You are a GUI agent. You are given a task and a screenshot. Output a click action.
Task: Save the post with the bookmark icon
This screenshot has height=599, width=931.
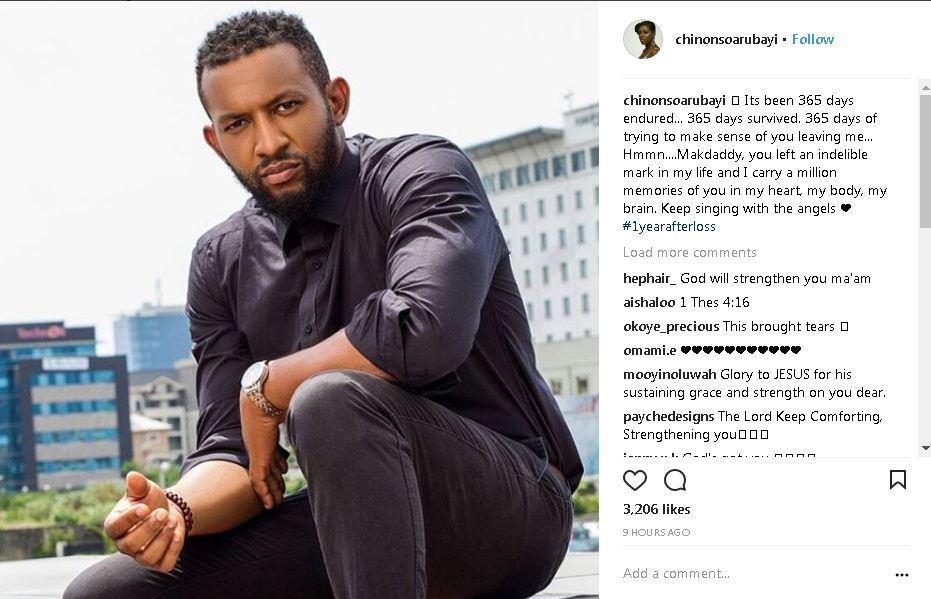pyautogui.click(x=898, y=480)
